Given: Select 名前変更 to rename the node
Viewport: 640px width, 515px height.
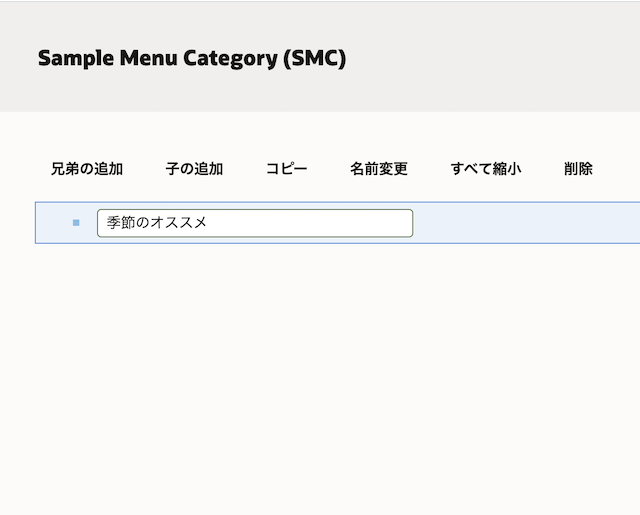Looking at the screenshot, I should [379, 169].
